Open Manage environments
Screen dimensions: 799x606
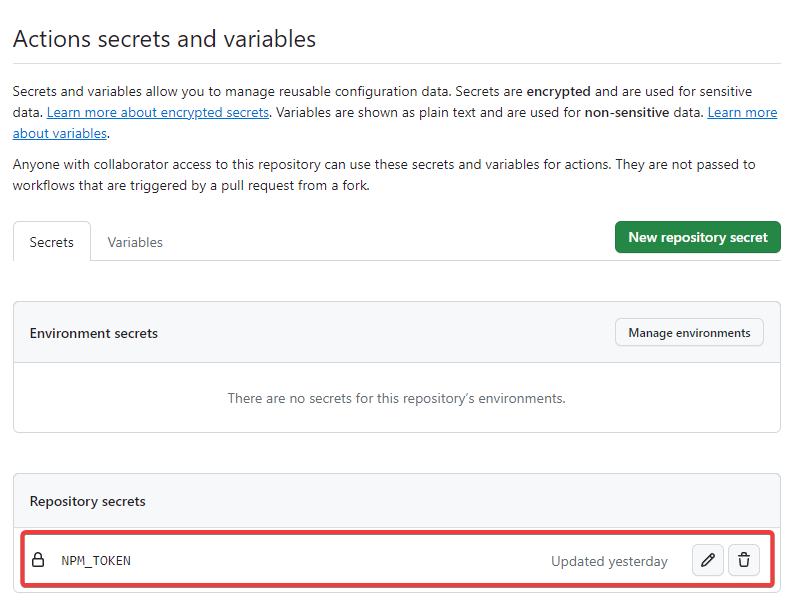pos(689,332)
